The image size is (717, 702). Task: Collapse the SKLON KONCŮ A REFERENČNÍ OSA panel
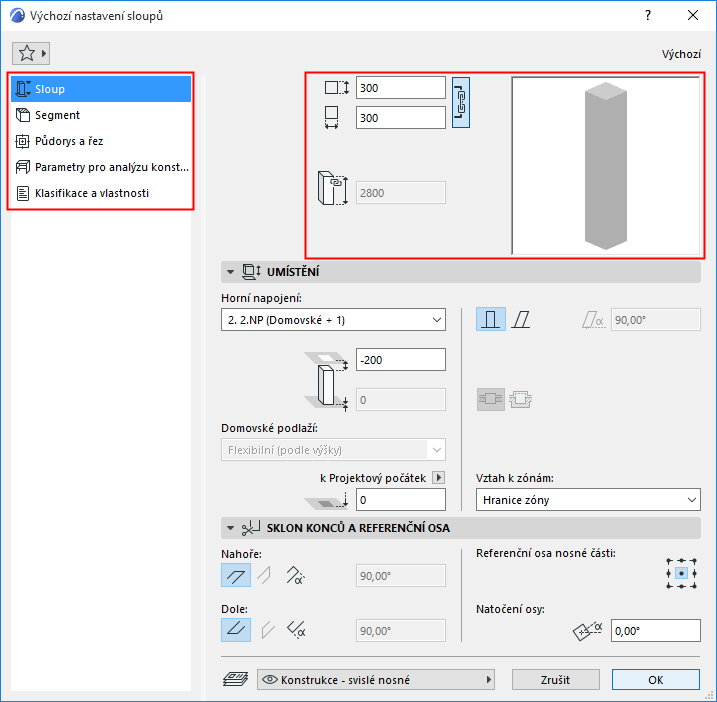click(230, 528)
